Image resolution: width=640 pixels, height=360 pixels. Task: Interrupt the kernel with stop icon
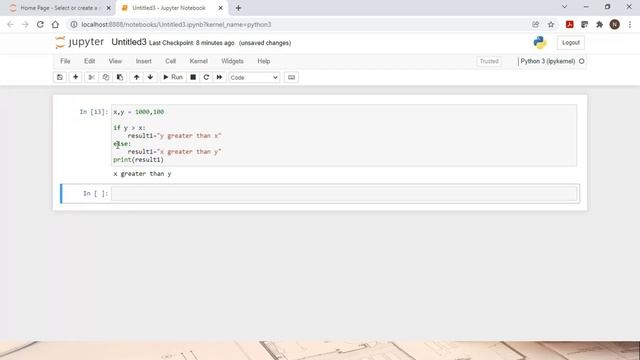pos(193,77)
